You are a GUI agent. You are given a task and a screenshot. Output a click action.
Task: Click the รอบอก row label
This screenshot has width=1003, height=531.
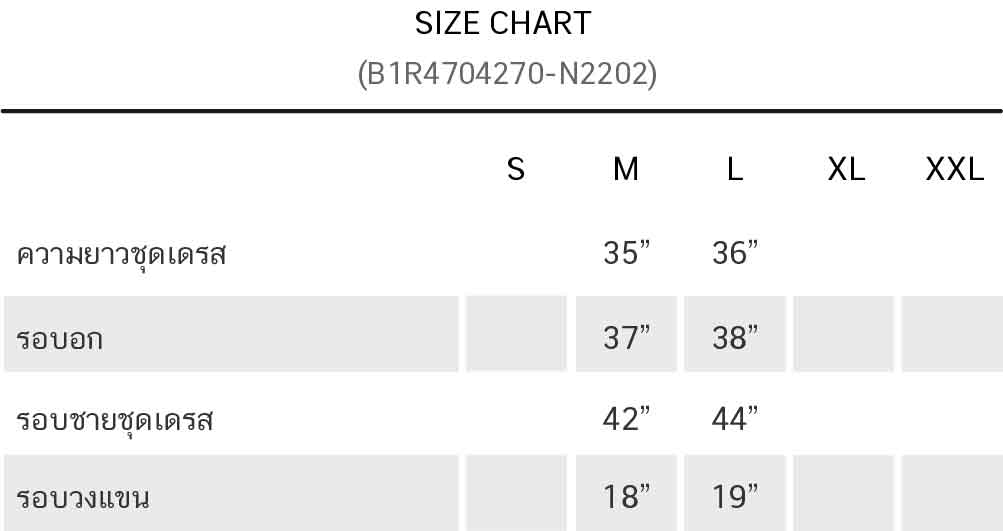60,339
